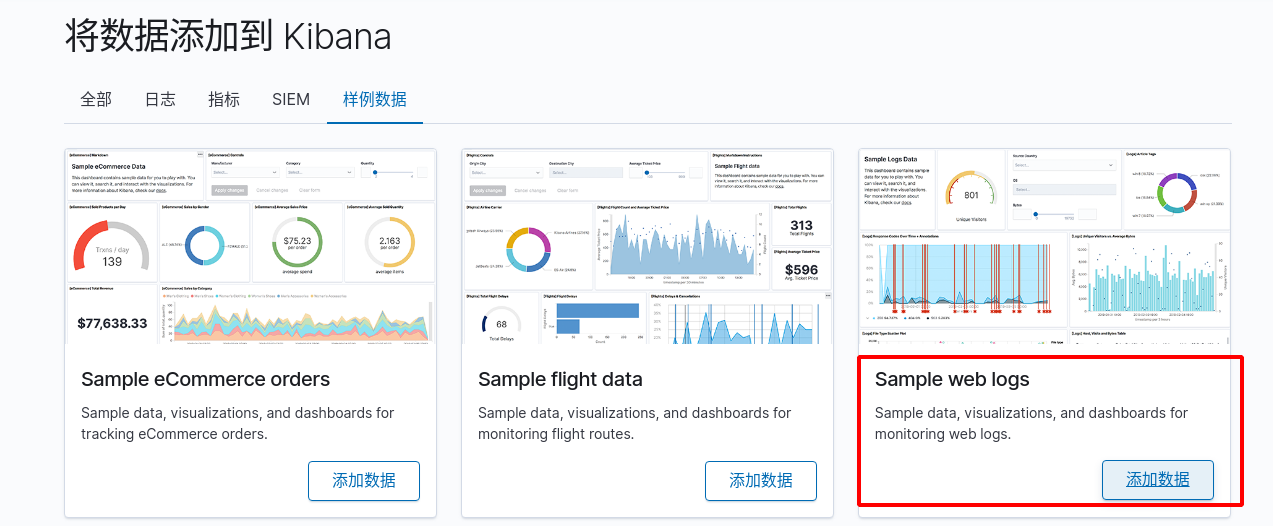This screenshot has width=1273, height=526.
Task: Switch to the 全部 tab
Action: (x=96, y=99)
